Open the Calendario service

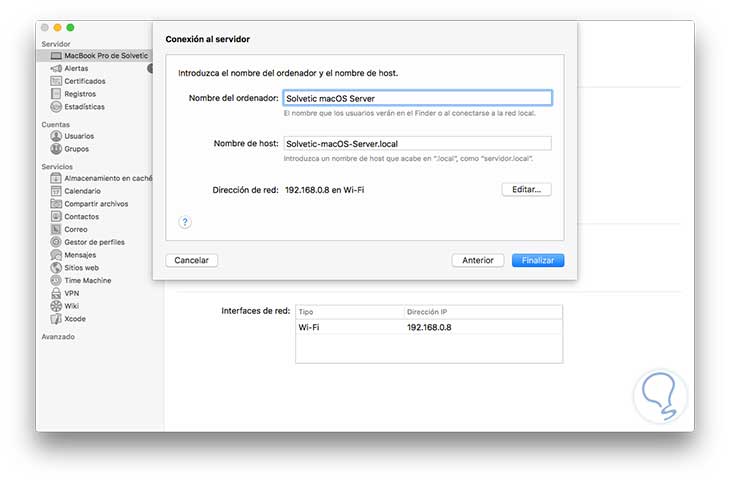tap(82, 190)
